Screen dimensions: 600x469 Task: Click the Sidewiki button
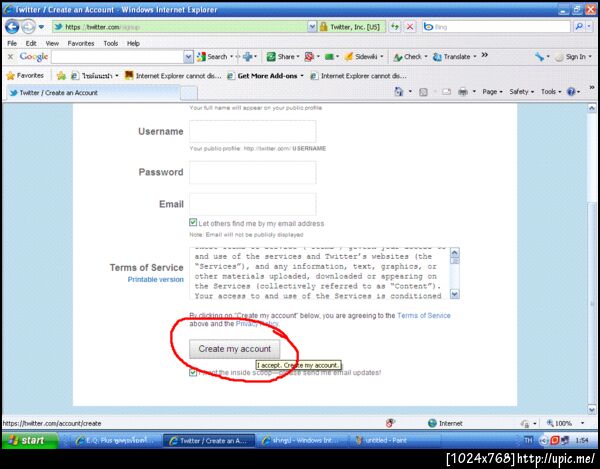[362, 57]
